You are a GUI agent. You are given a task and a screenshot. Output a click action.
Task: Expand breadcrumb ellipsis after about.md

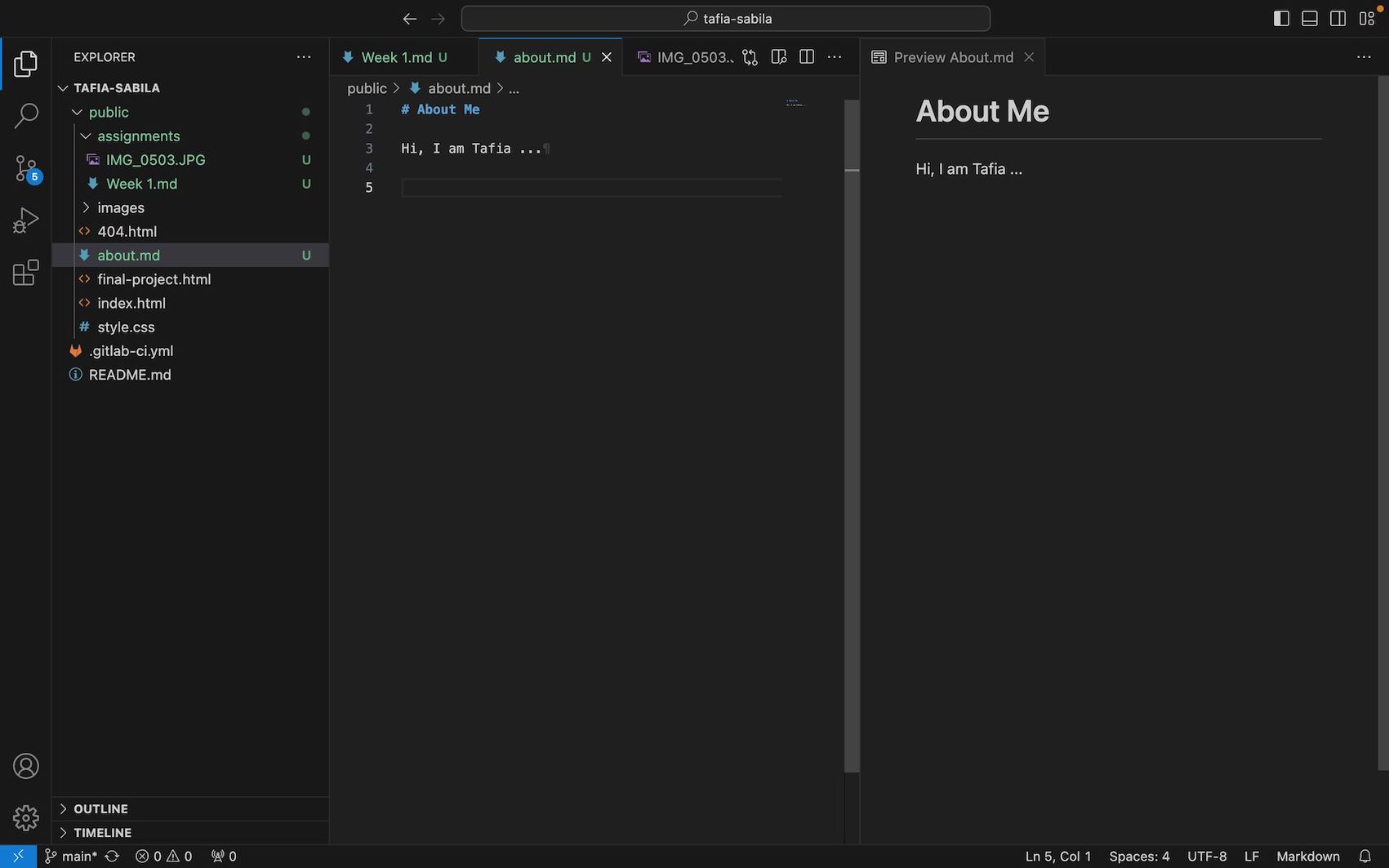point(514,88)
